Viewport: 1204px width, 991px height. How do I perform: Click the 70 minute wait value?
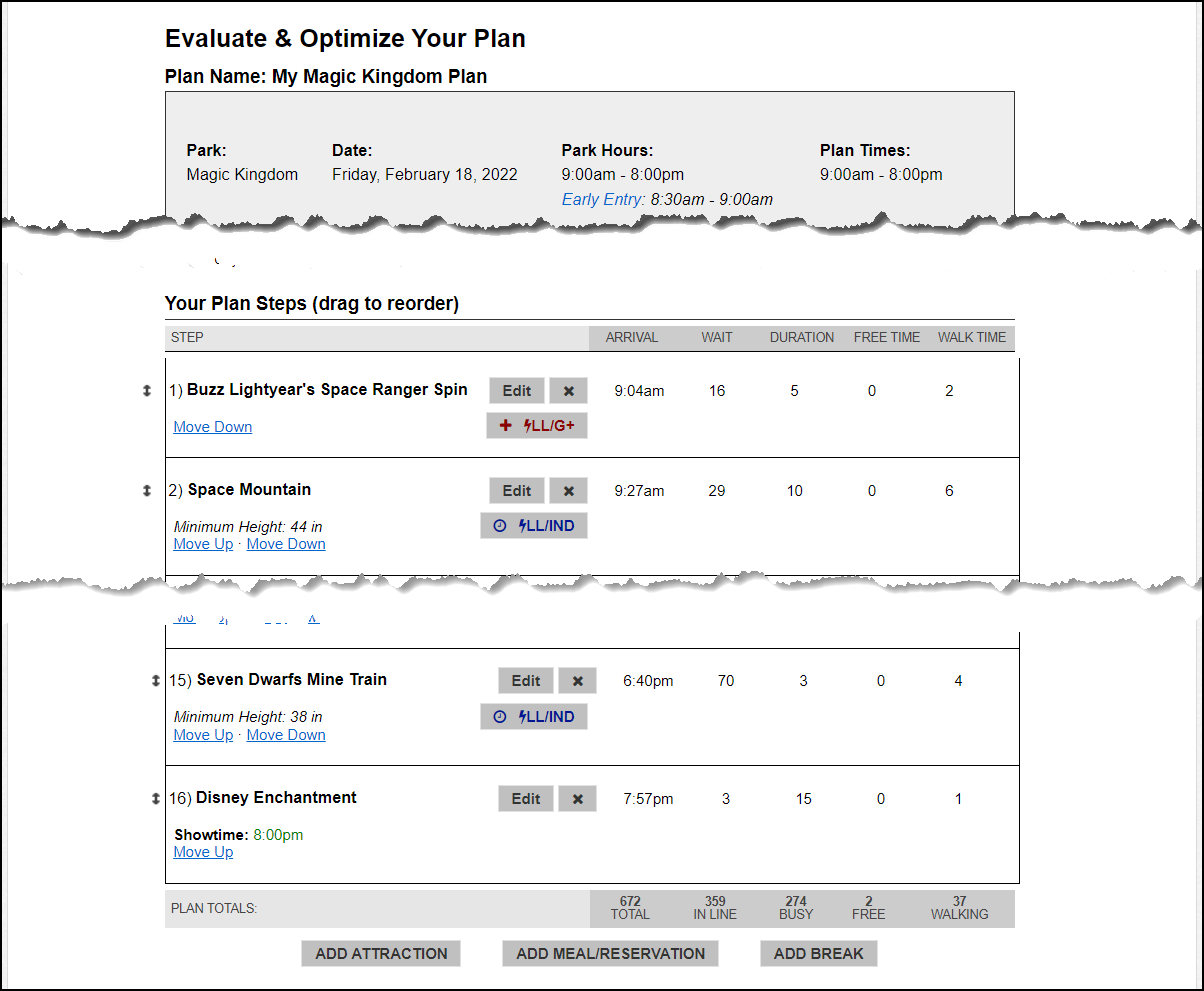click(x=726, y=681)
